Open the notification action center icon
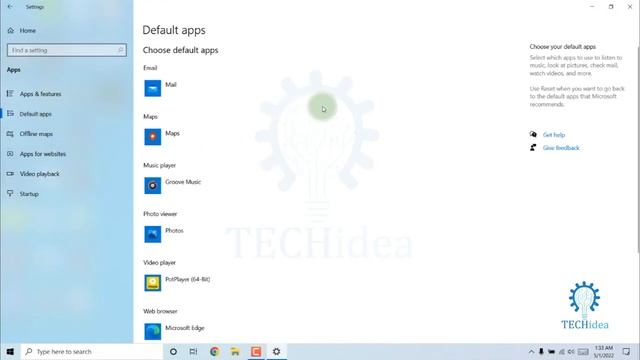The height and width of the screenshot is (360, 640). (x=627, y=351)
